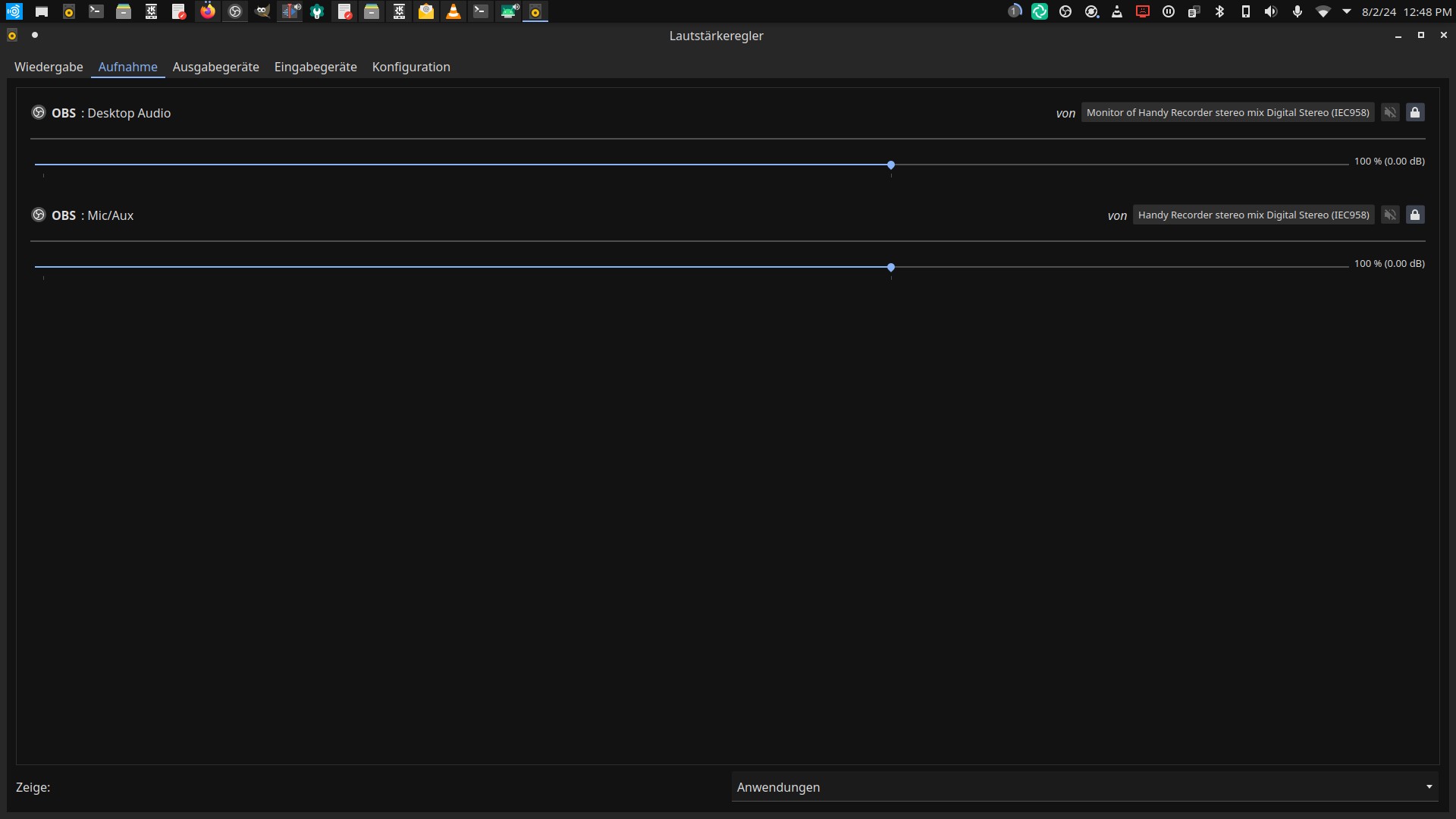
Task: Open the application launcher in the taskbar
Action: (14, 11)
